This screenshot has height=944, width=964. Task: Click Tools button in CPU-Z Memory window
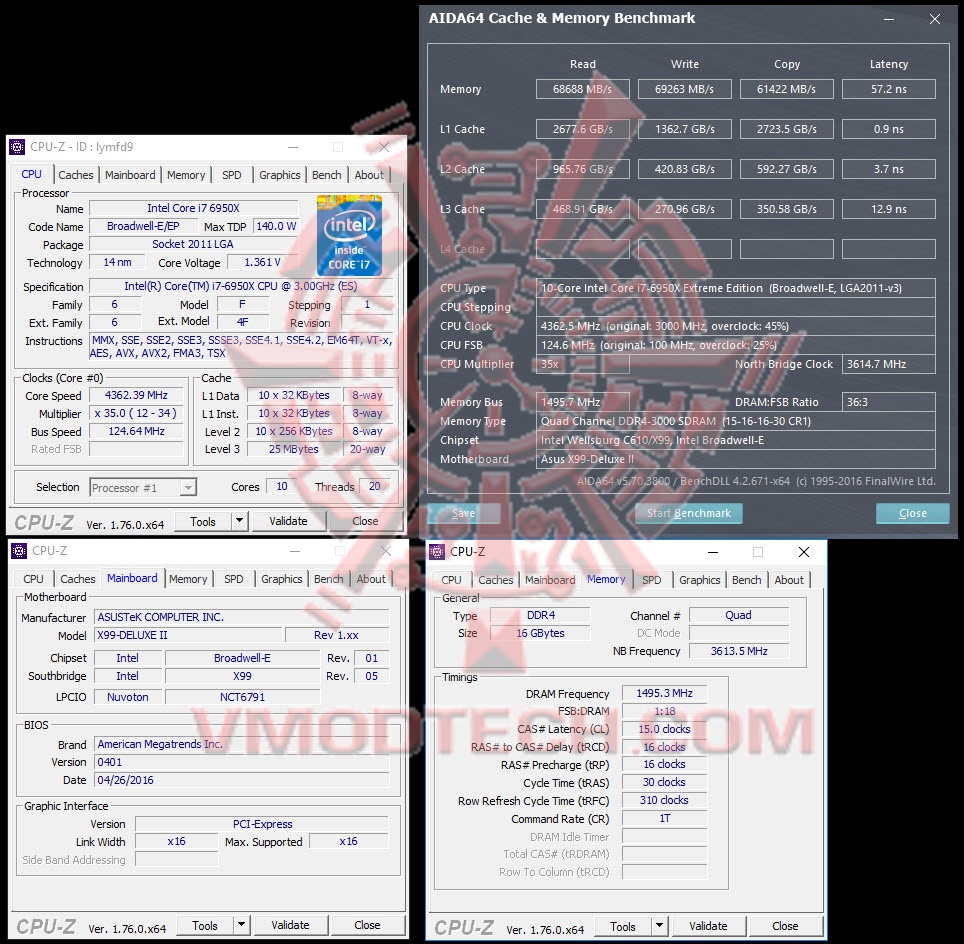point(623,926)
